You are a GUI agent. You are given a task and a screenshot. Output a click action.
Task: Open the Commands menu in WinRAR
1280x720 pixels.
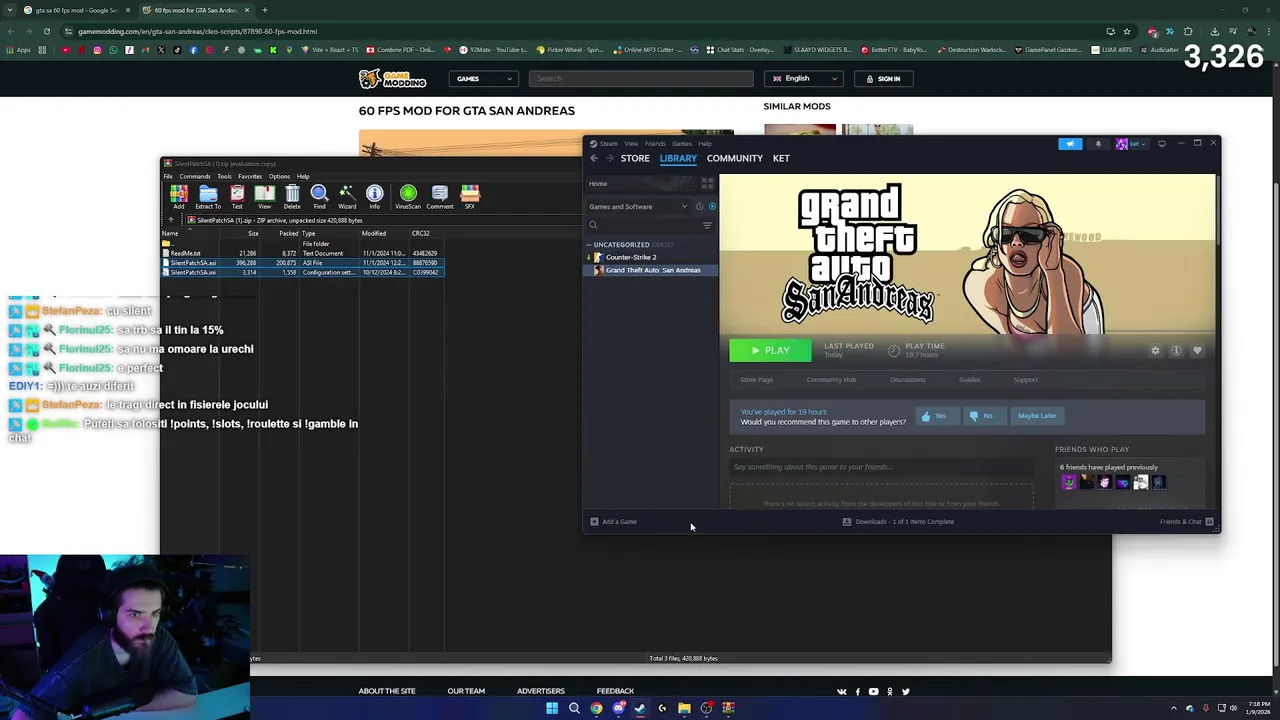pyautogui.click(x=195, y=176)
